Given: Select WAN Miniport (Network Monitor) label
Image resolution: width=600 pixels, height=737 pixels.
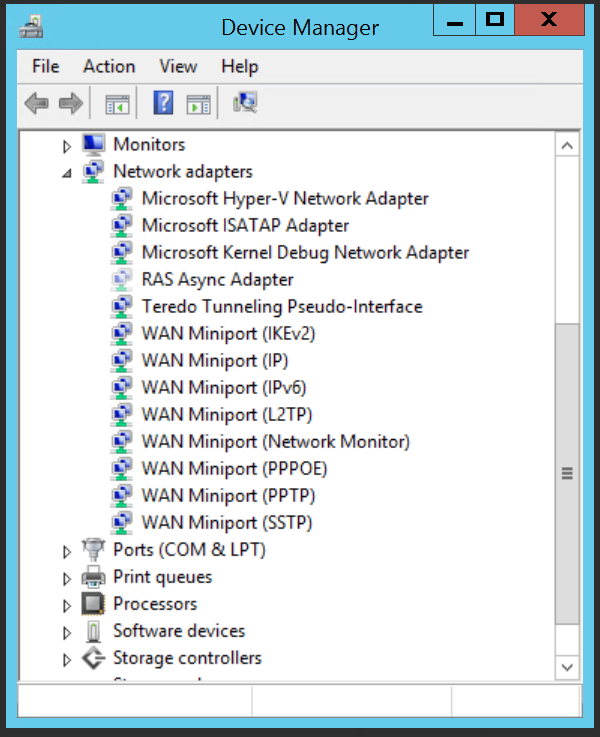Looking at the screenshot, I should (x=276, y=442).
